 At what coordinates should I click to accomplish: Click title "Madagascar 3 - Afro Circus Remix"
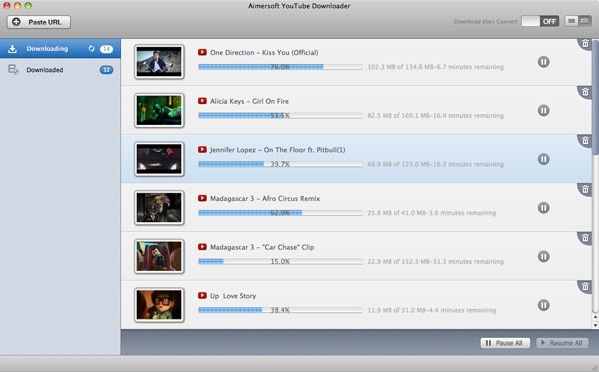pos(265,198)
